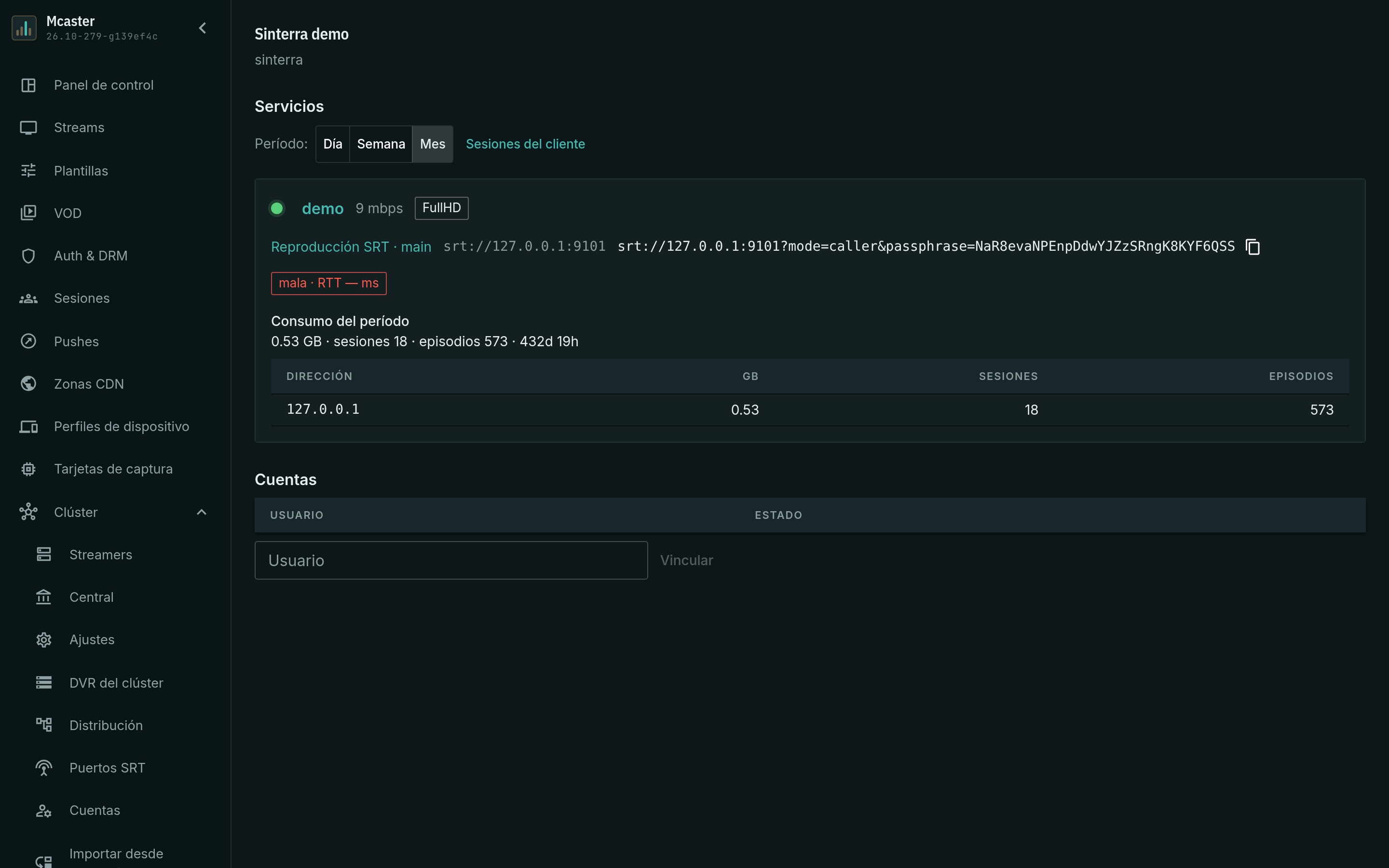The height and width of the screenshot is (868, 1389).
Task: Open Distribución tree icon
Action: coord(43,725)
